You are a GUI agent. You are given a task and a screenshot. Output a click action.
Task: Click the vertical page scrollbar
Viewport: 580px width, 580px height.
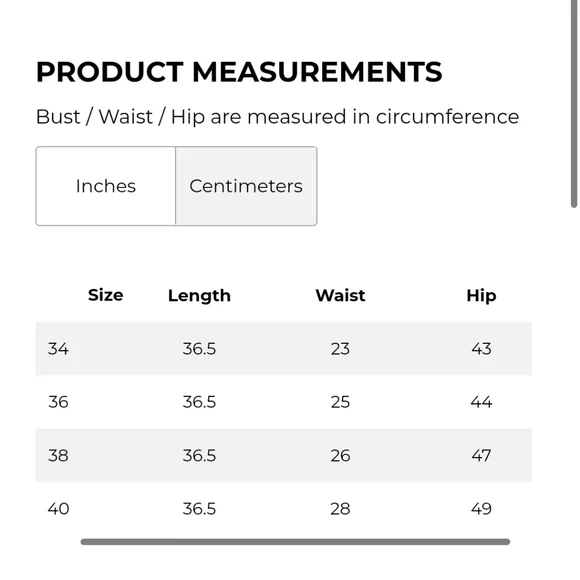[x=574, y=104]
